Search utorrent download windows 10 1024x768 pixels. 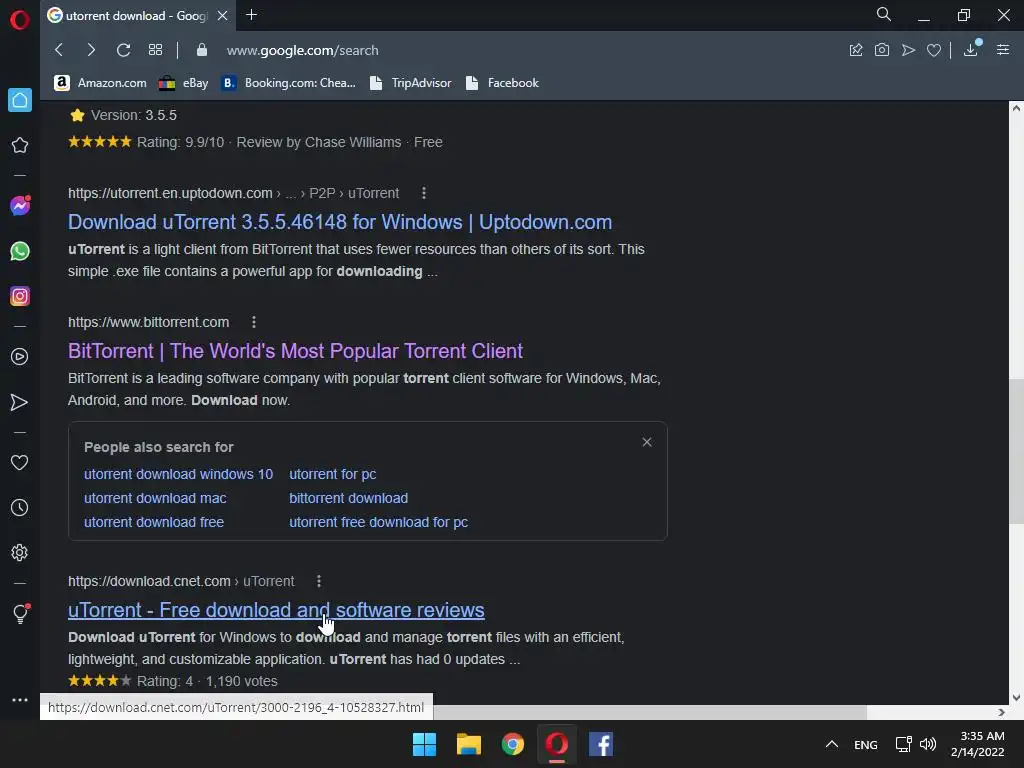point(178,474)
